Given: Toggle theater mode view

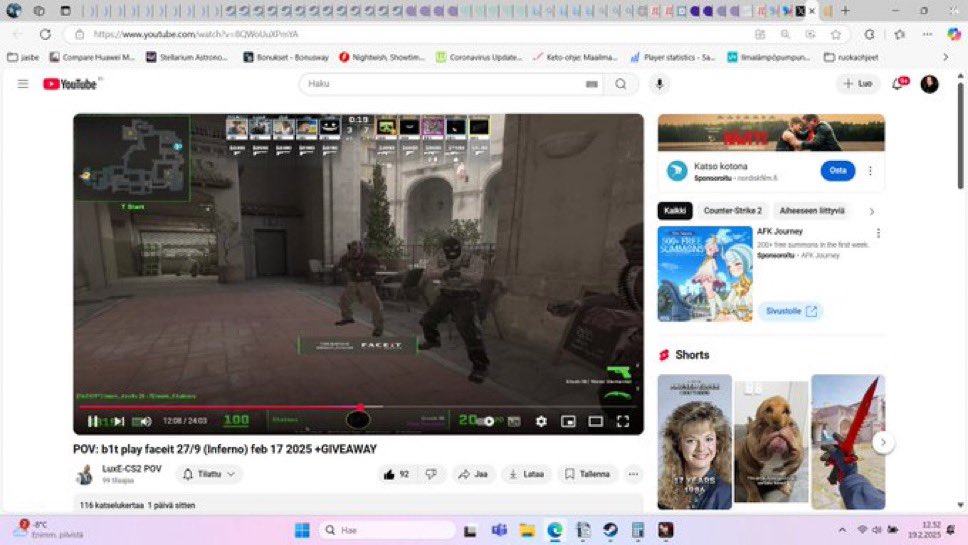Looking at the screenshot, I should click(x=595, y=421).
